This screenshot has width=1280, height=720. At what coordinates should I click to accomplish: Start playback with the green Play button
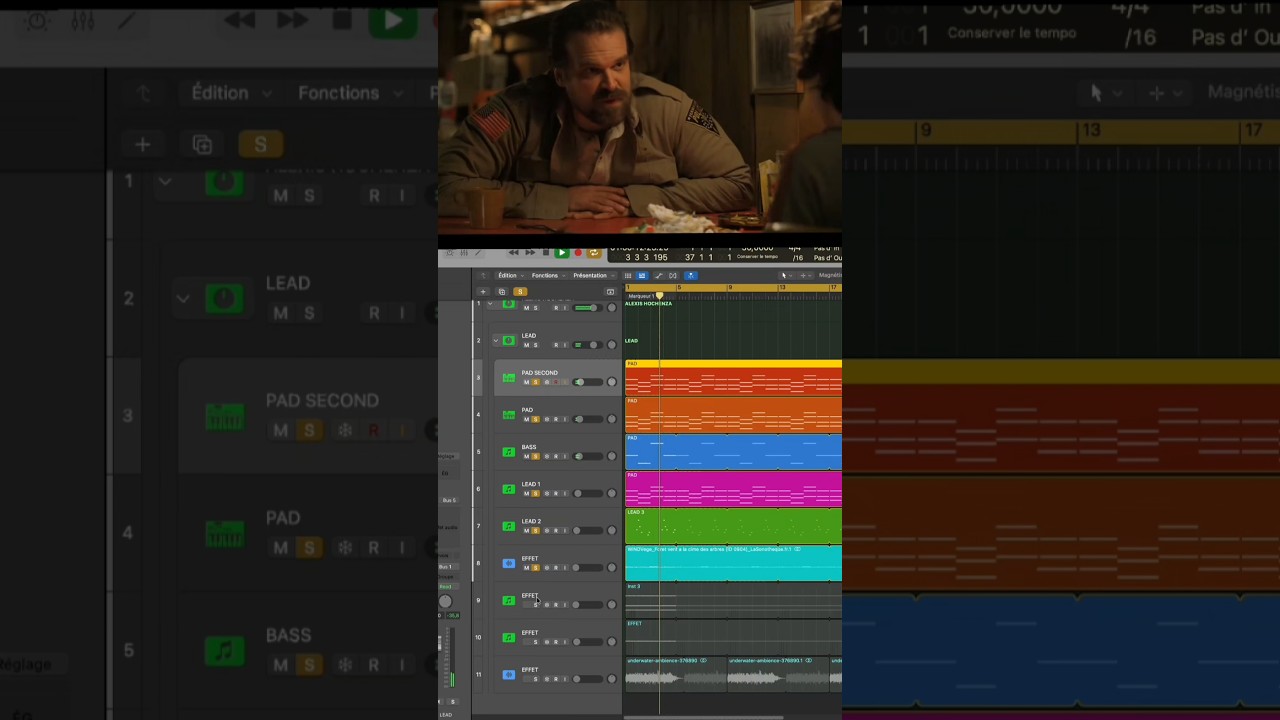562,253
